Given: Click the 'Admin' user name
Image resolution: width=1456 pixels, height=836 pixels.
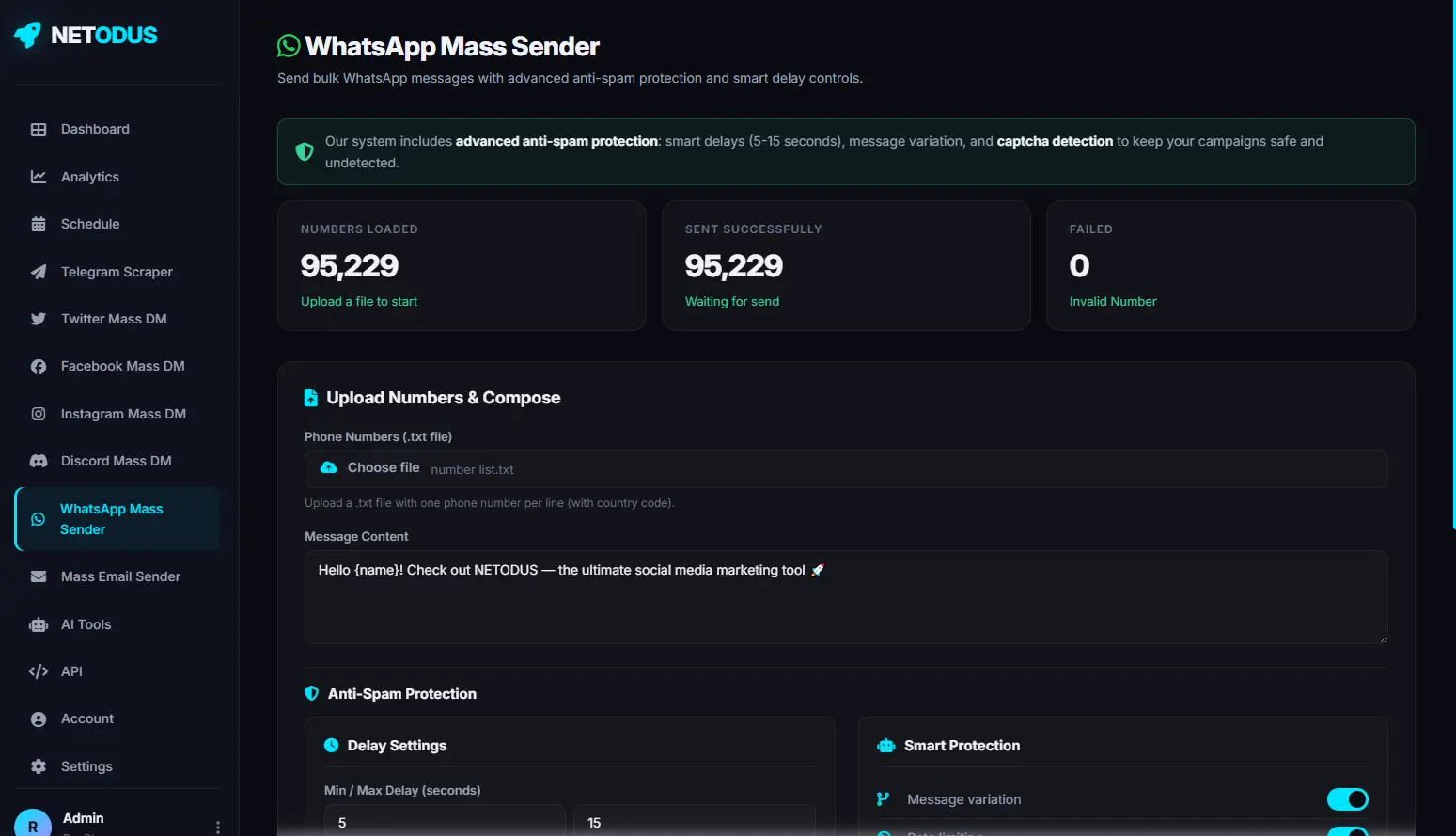Looking at the screenshot, I should 84,818.
